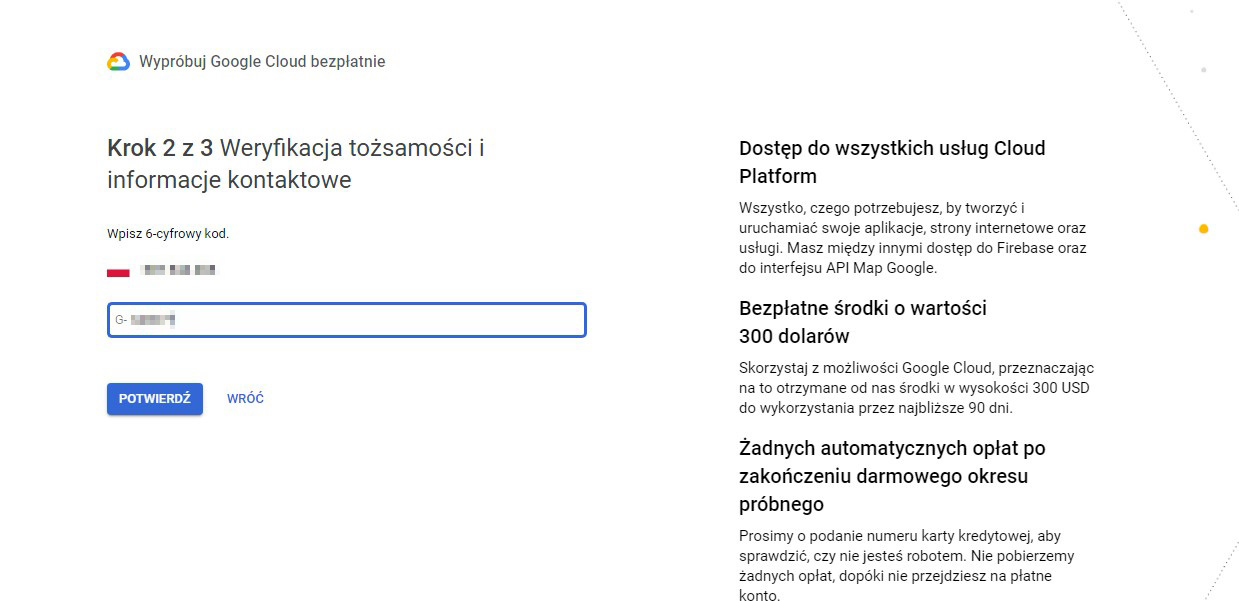Click the "Dostęp do wszystkich usług Cloud" heading
Screen dimensions: 1239x601
[891, 149]
